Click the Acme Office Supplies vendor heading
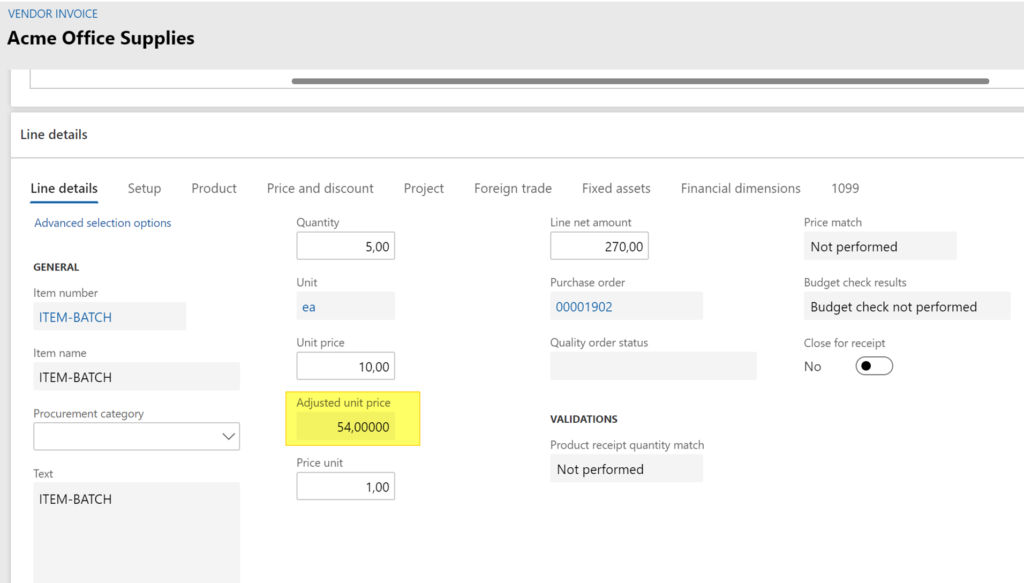 point(100,38)
